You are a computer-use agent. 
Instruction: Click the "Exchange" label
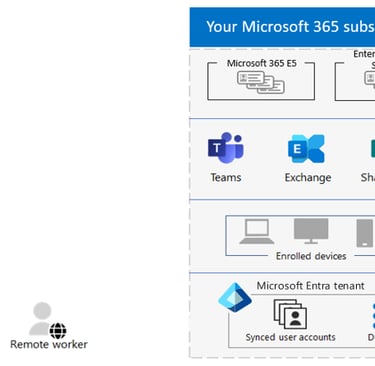308,177
